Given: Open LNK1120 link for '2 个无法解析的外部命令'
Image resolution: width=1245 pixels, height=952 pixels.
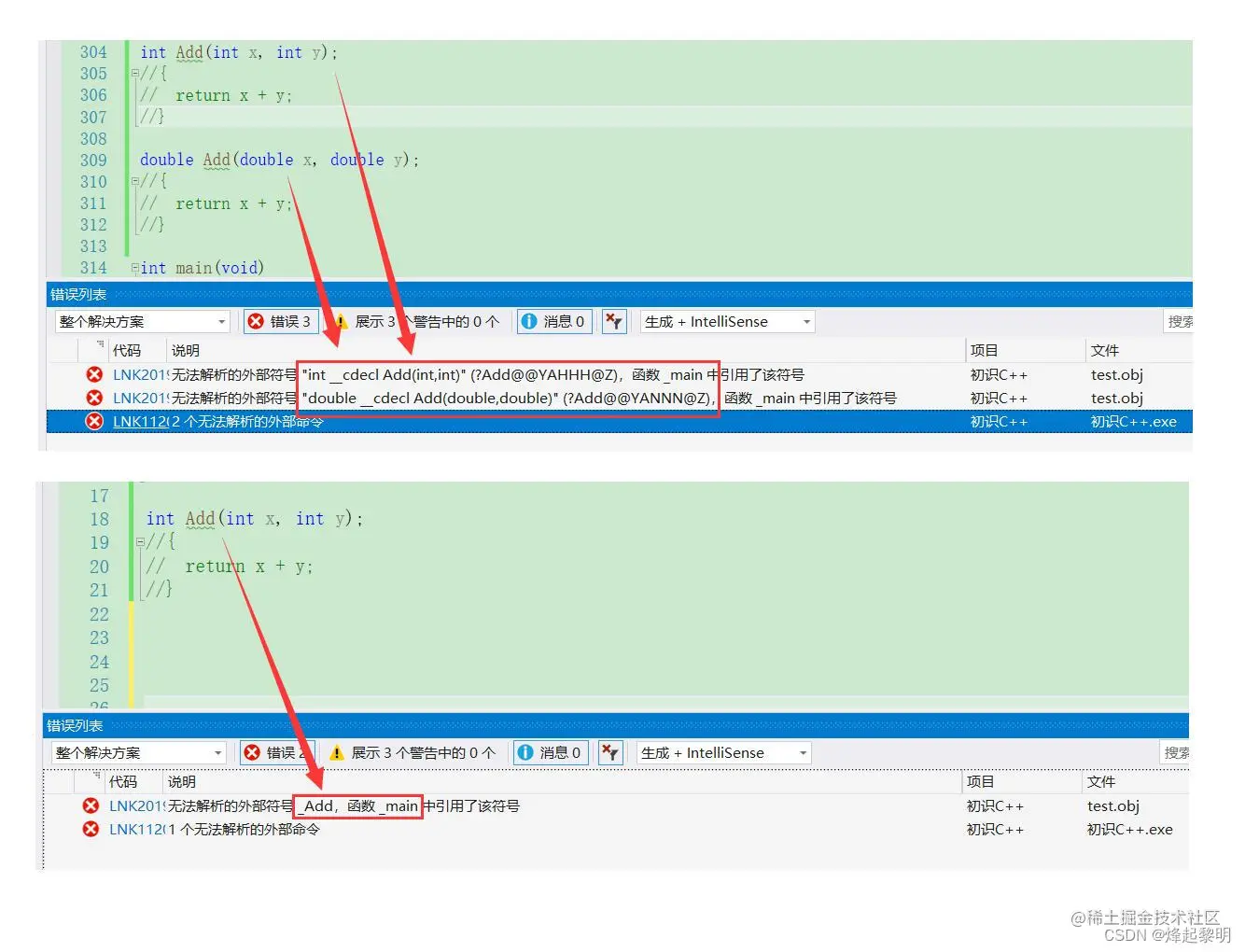Looking at the screenshot, I should [140, 421].
